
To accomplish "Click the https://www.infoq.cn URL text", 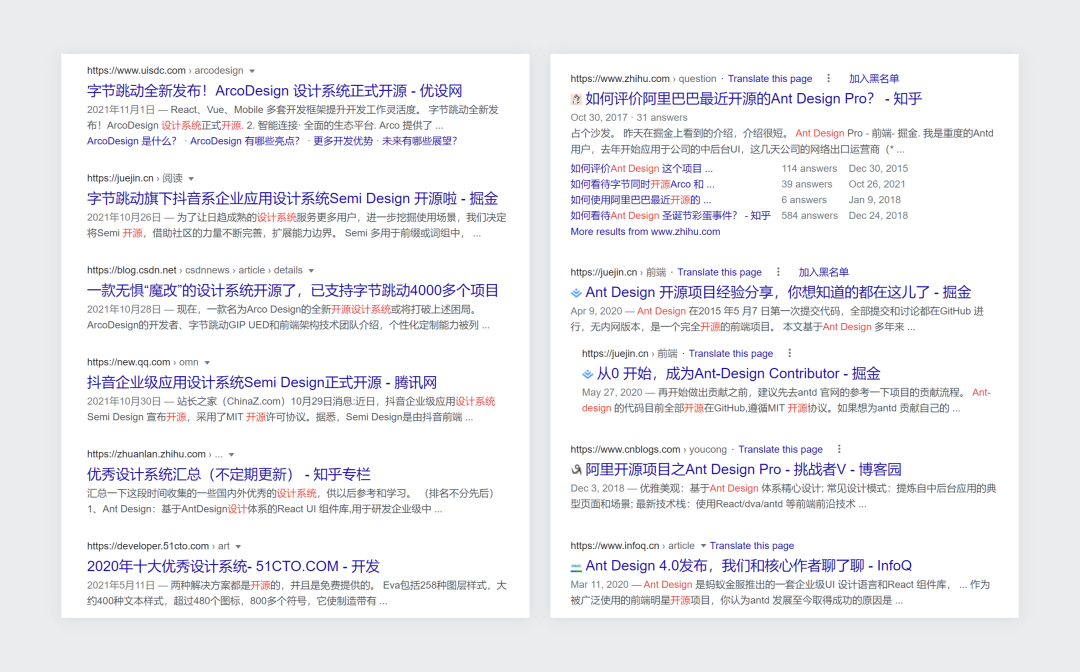I will click(614, 545).
